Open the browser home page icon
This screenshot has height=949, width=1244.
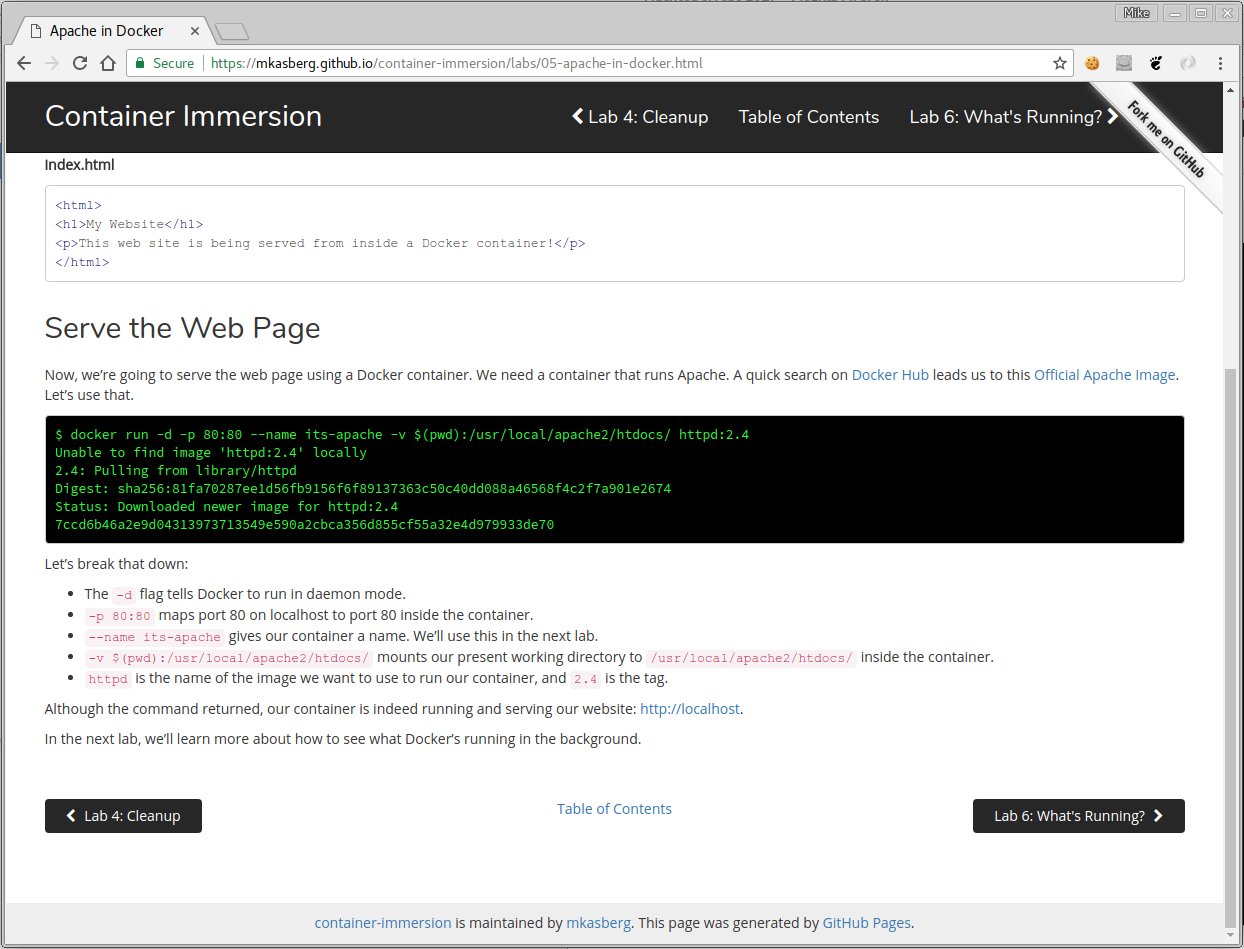point(108,63)
